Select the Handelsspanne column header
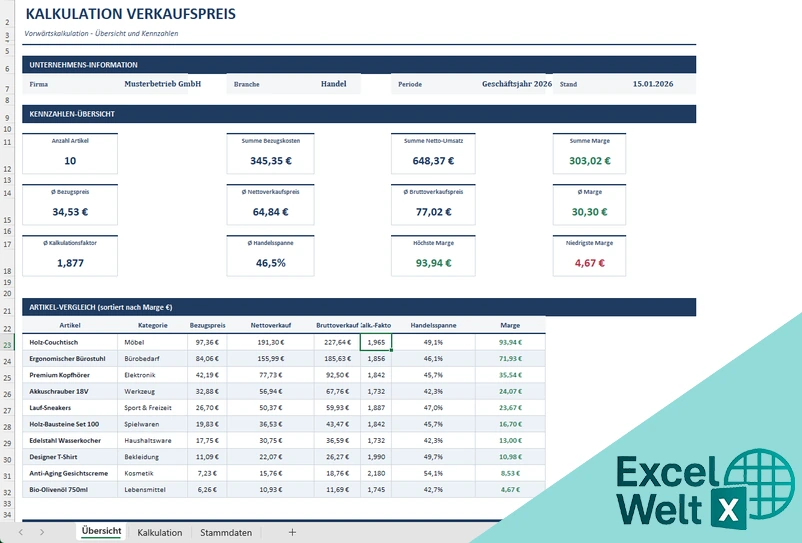 (433, 325)
